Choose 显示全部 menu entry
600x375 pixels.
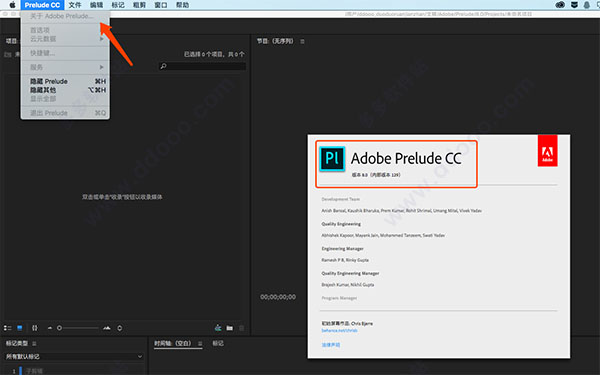pyautogui.click(x=65, y=99)
